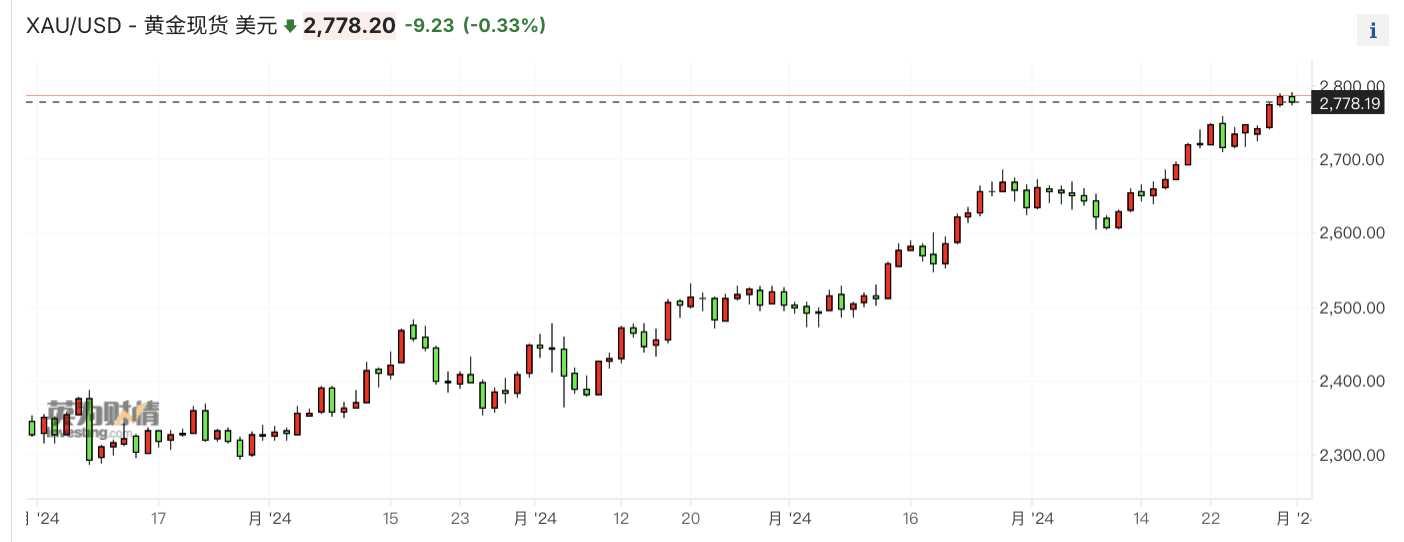
Task: Click date label 12 on time axis
Action: (x=621, y=519)
